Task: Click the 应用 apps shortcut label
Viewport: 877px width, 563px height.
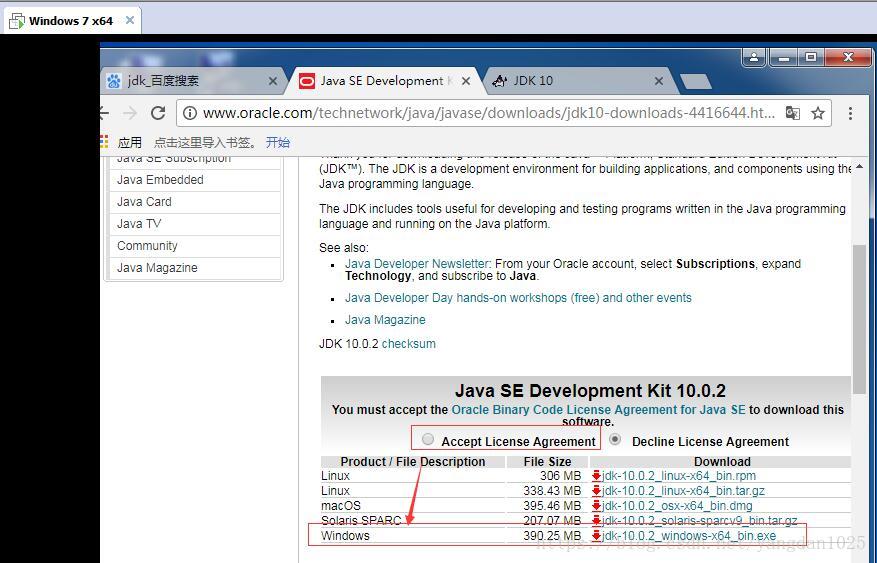Action: click(x=129, y=143)
